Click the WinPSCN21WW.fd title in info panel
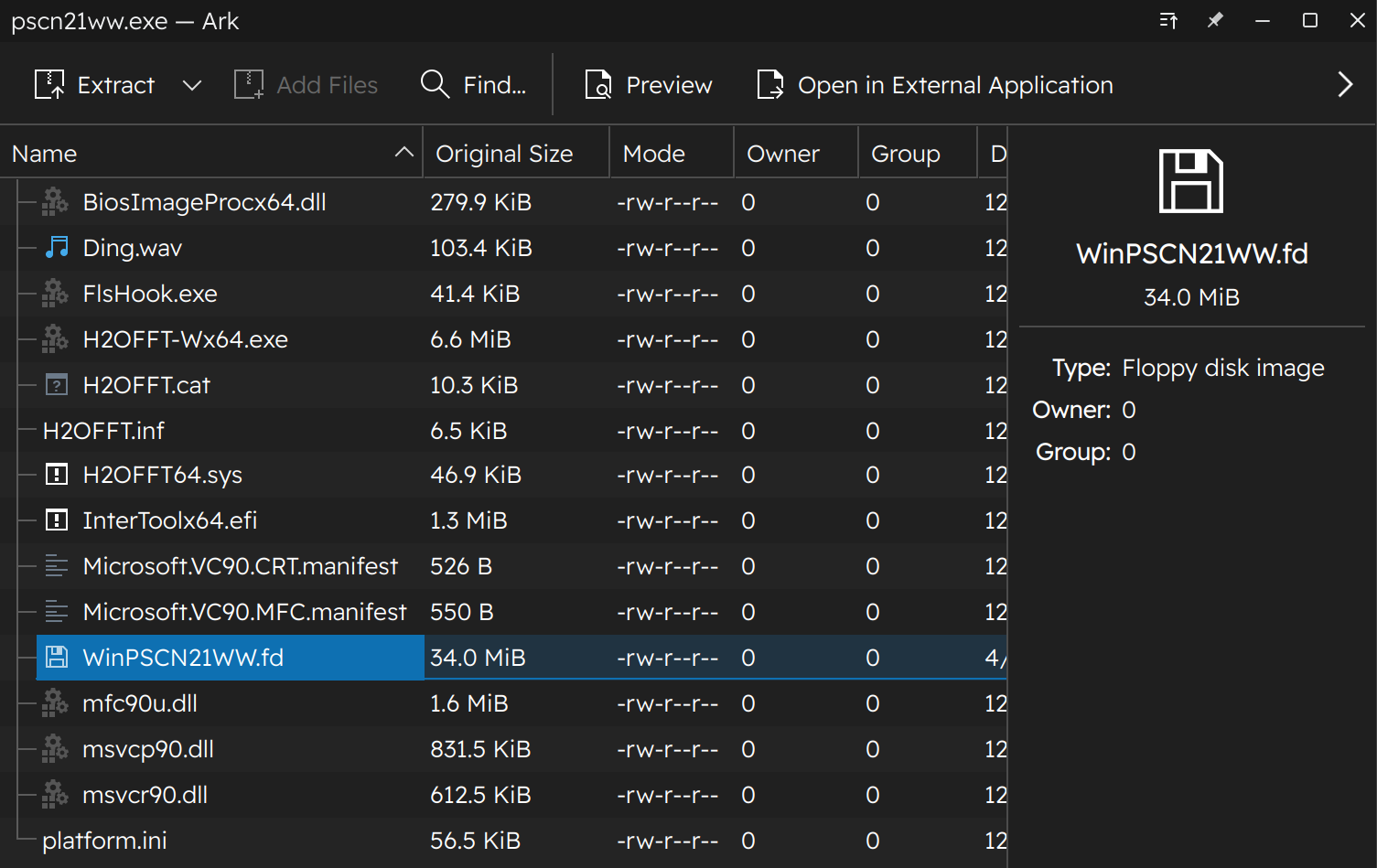The image size is (1377, 868). pos(1191,253)
